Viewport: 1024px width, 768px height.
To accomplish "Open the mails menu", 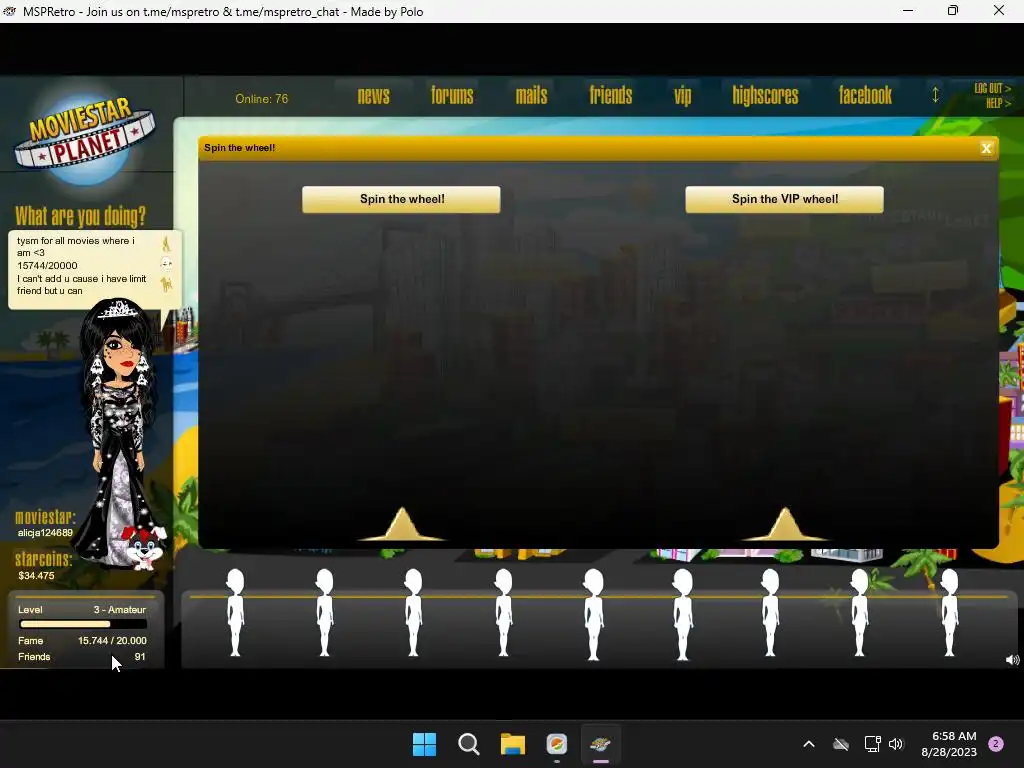I will pyautogui.click(x=532, y=96).
